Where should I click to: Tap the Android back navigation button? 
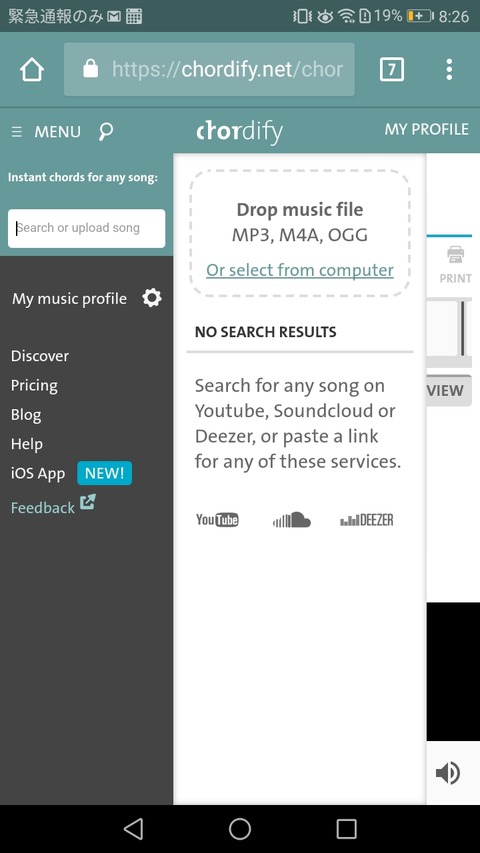pos(133,829)
